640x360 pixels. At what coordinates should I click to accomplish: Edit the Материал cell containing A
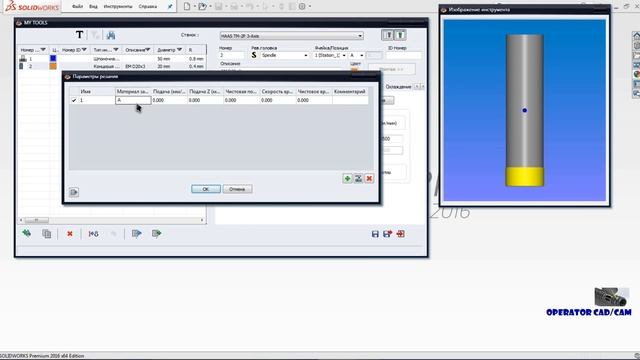(x=133, y=100)
